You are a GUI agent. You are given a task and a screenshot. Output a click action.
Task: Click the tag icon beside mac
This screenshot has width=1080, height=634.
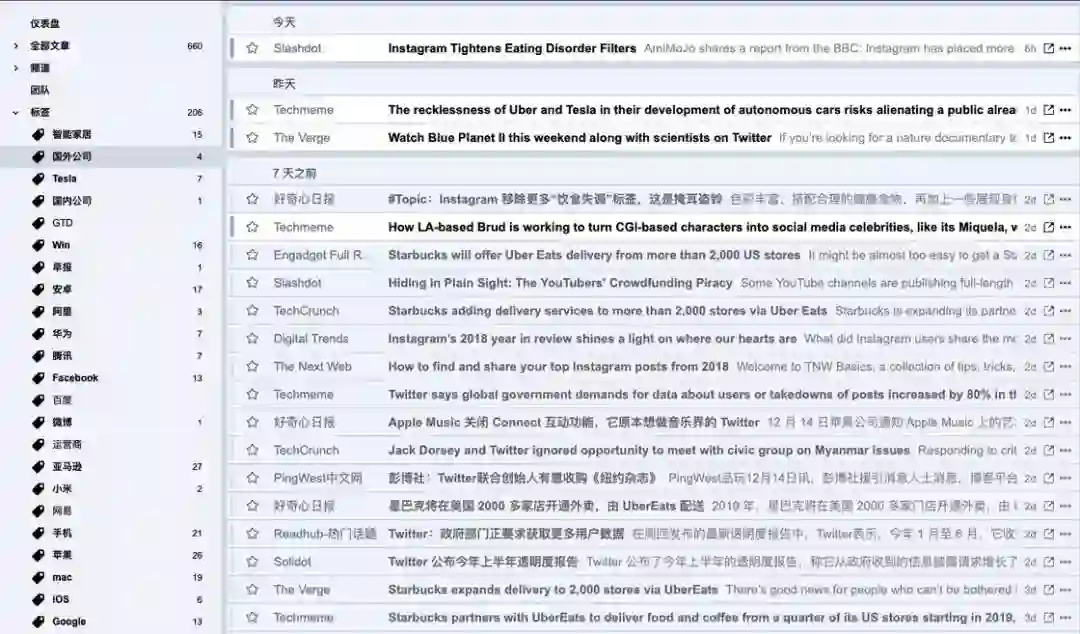(39, 577)
